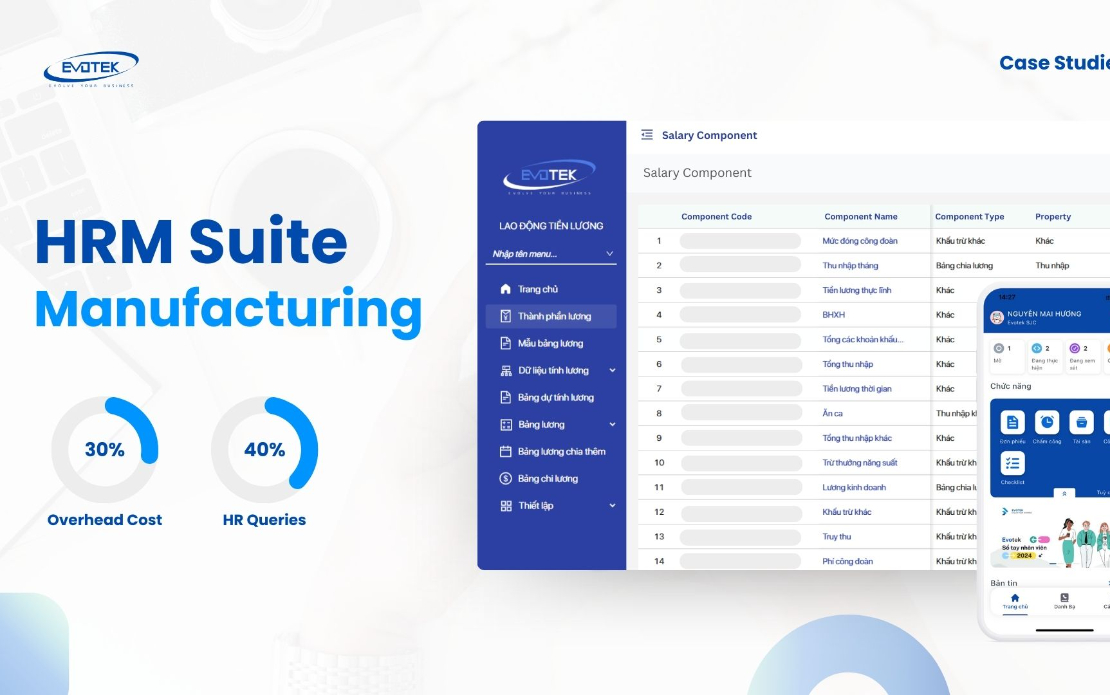Open the Thu nhập tháng component
This screenshot has width=1110, height=695.
849,265
